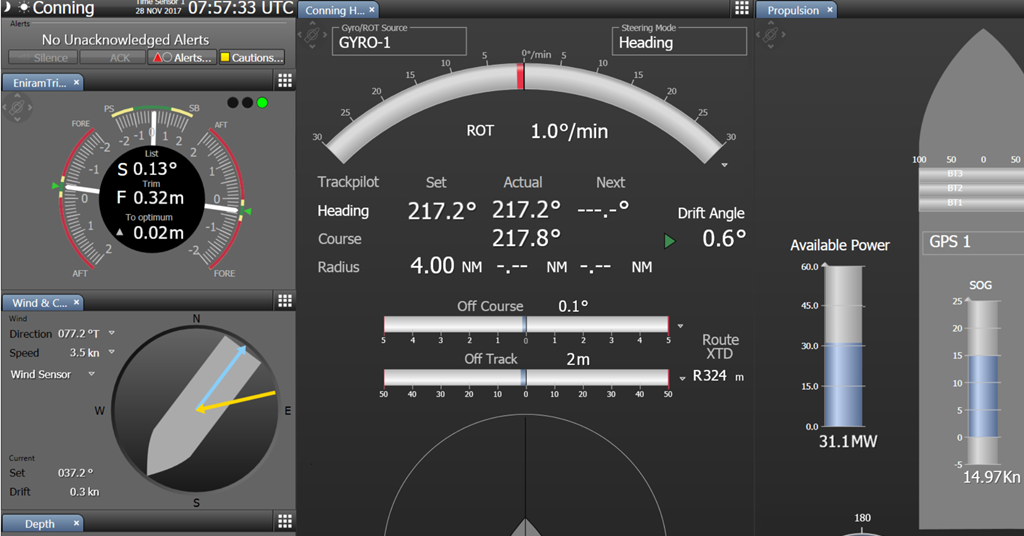Screen dimensions: 1024x536
Task: Click the Gyro/ROT Source GYRO-1 field
Action: click(x=399, y=42)
